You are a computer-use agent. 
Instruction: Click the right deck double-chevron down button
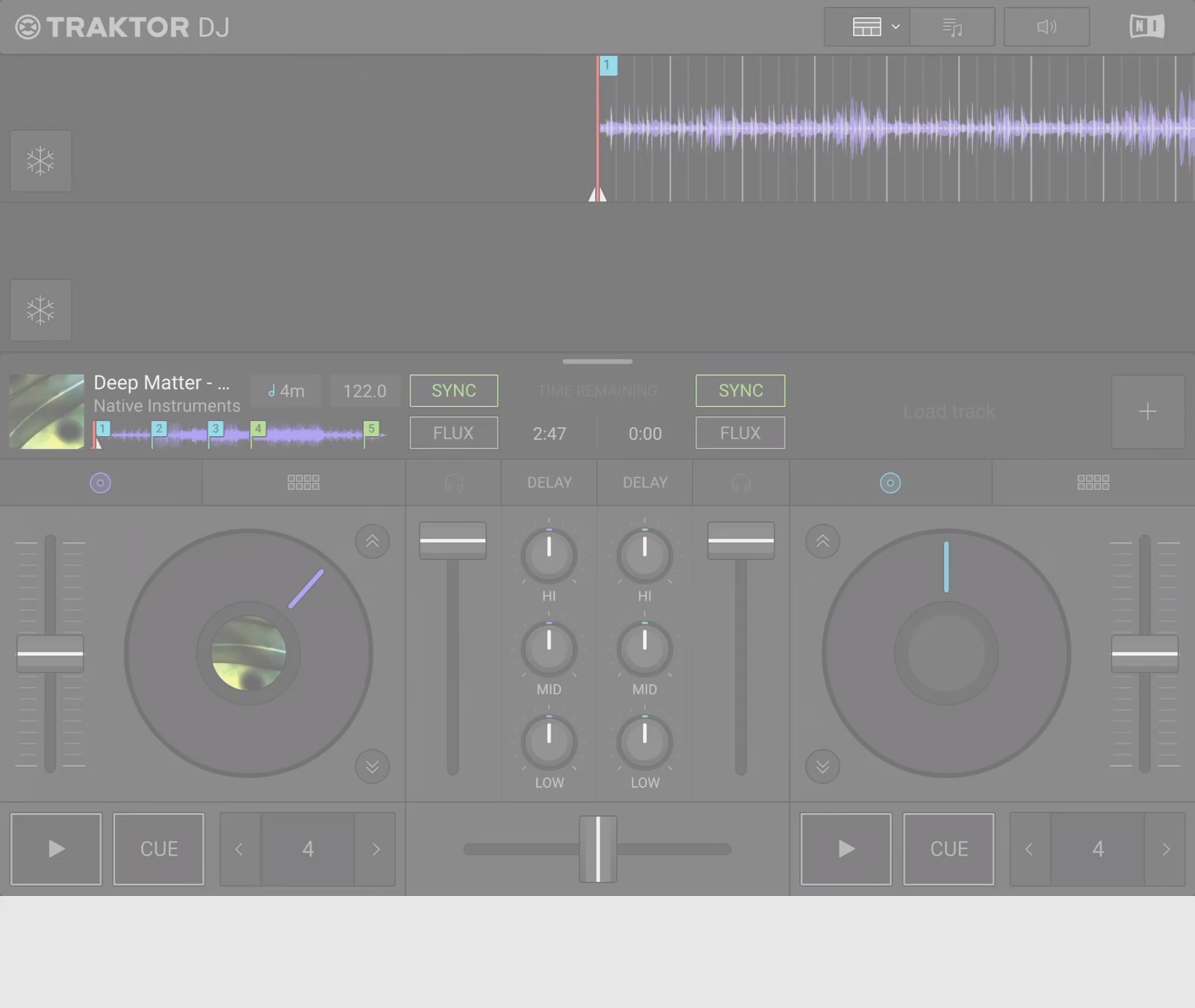(x=823, y=767)
